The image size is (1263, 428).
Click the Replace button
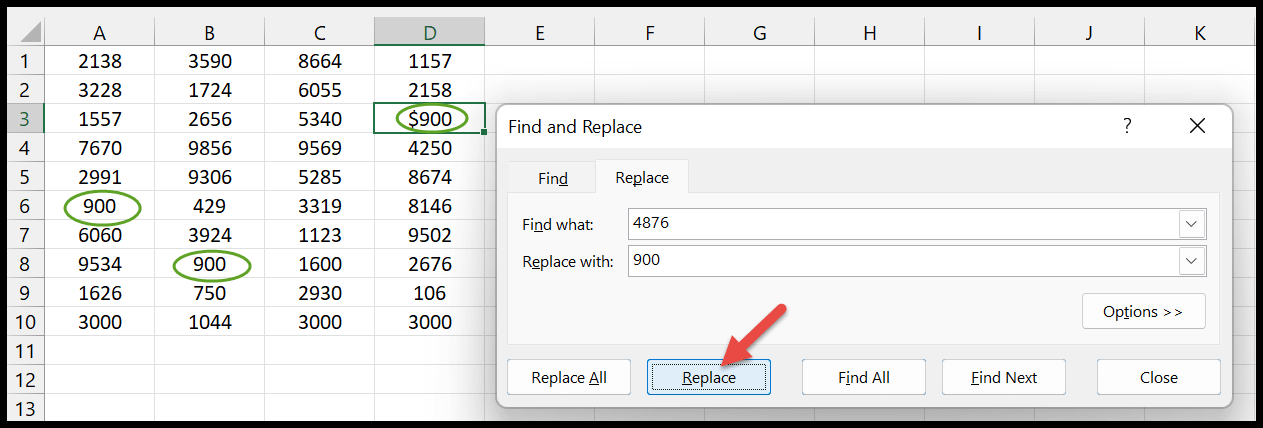(x=709, y=378)
